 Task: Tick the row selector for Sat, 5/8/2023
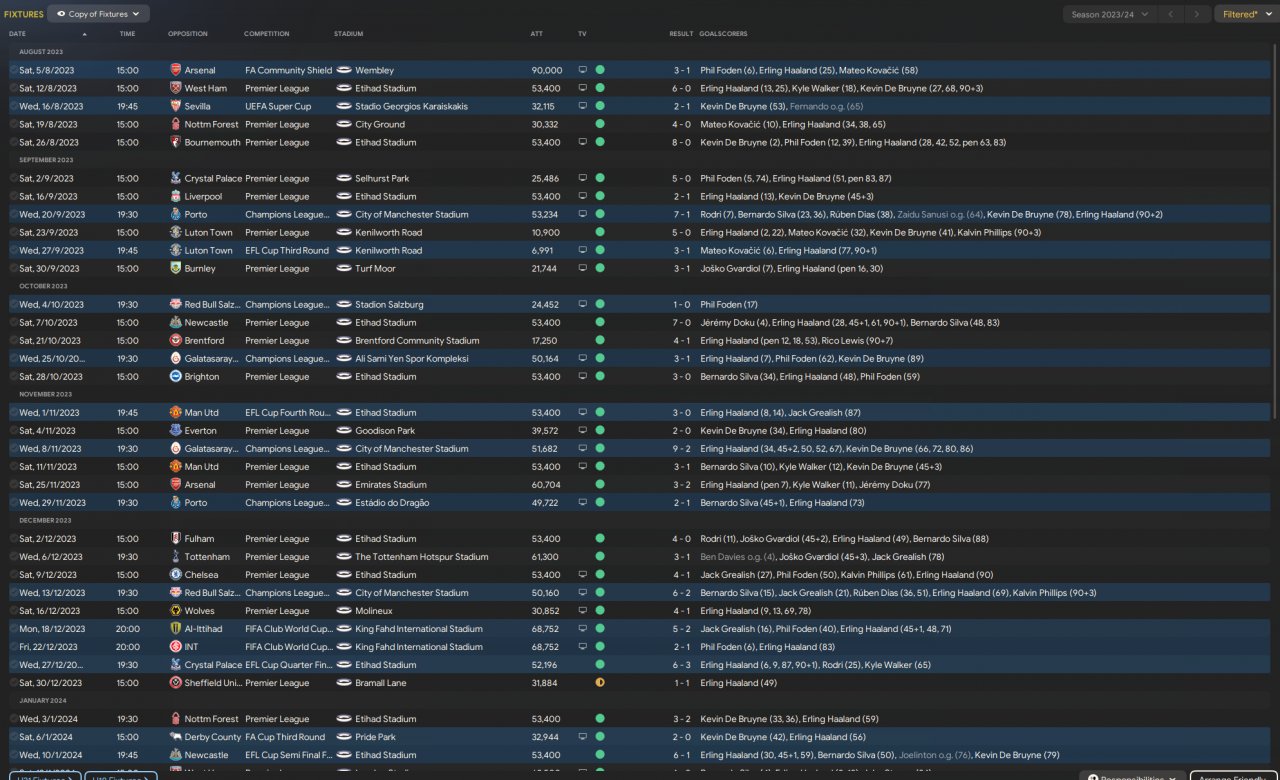pyautogui.click(x=14, y=71)
